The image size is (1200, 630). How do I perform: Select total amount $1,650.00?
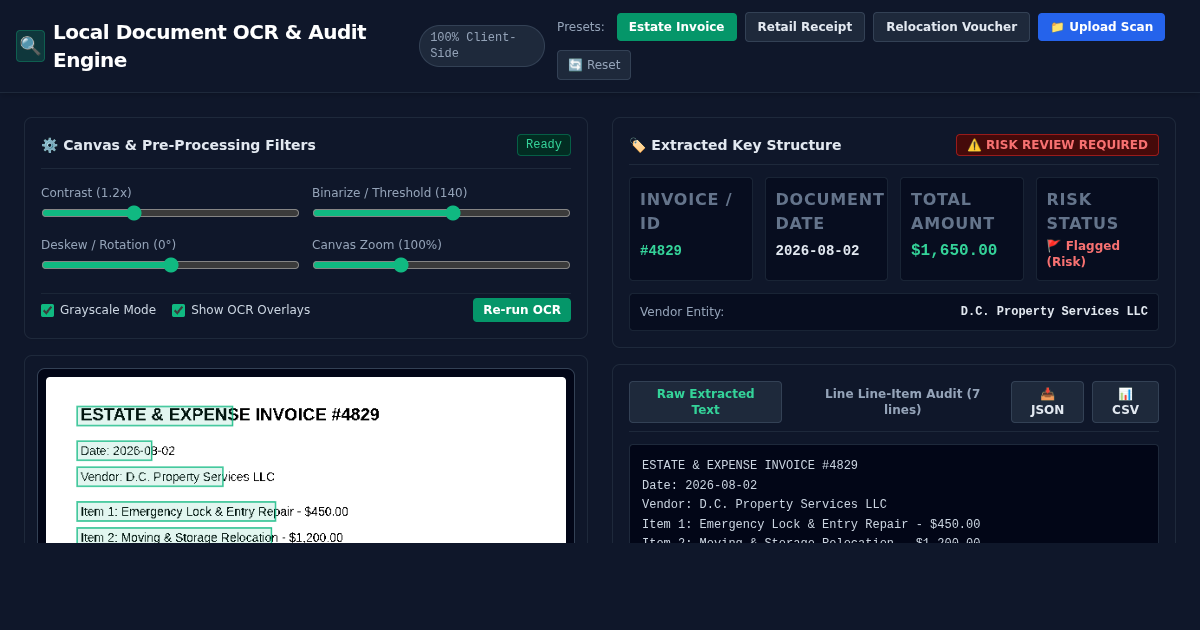[x=954, y=250]
